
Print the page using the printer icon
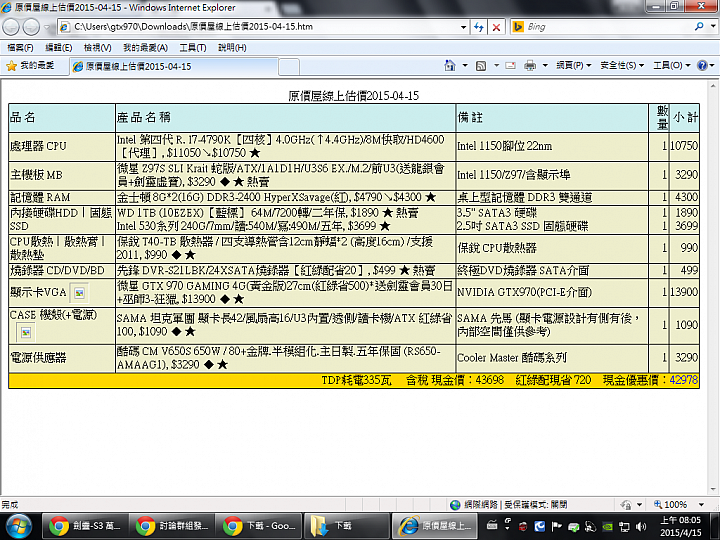(x=530, y=66)
